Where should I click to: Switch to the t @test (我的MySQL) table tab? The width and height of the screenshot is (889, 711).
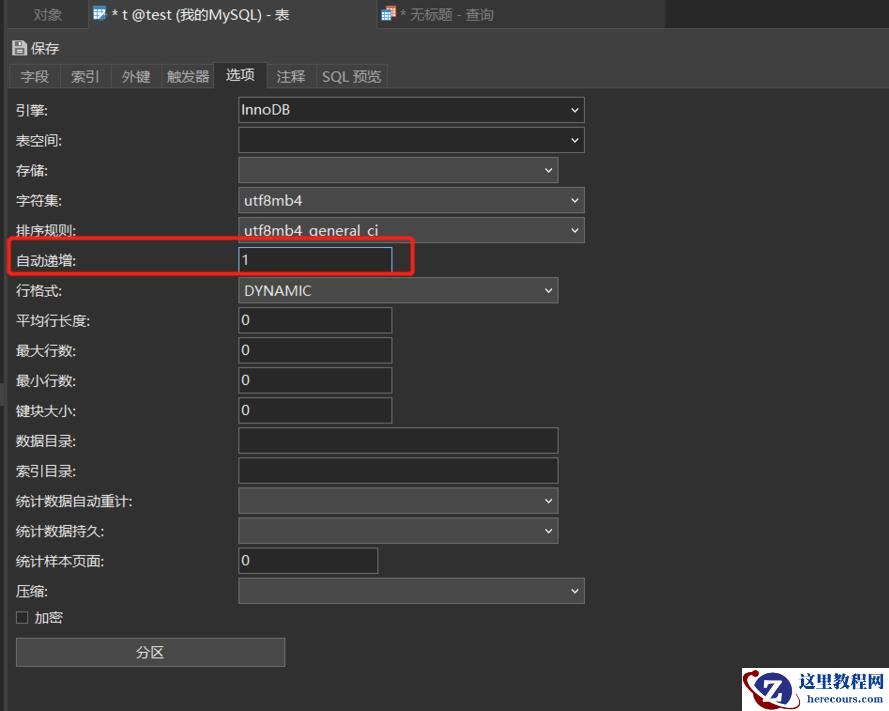[x=233, y=14]
